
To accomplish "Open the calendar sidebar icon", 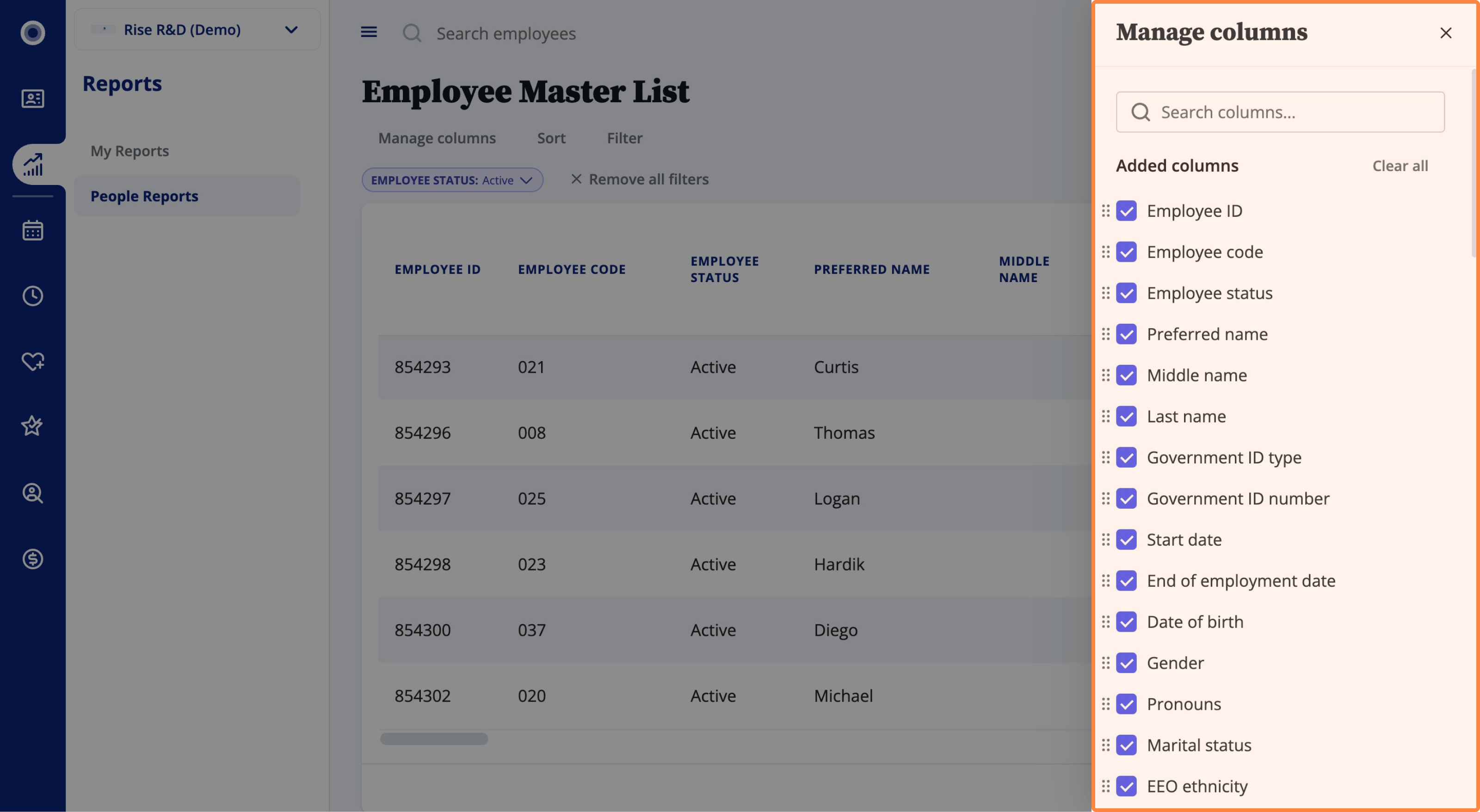I will pyautogui.click(x=33, y=230).
